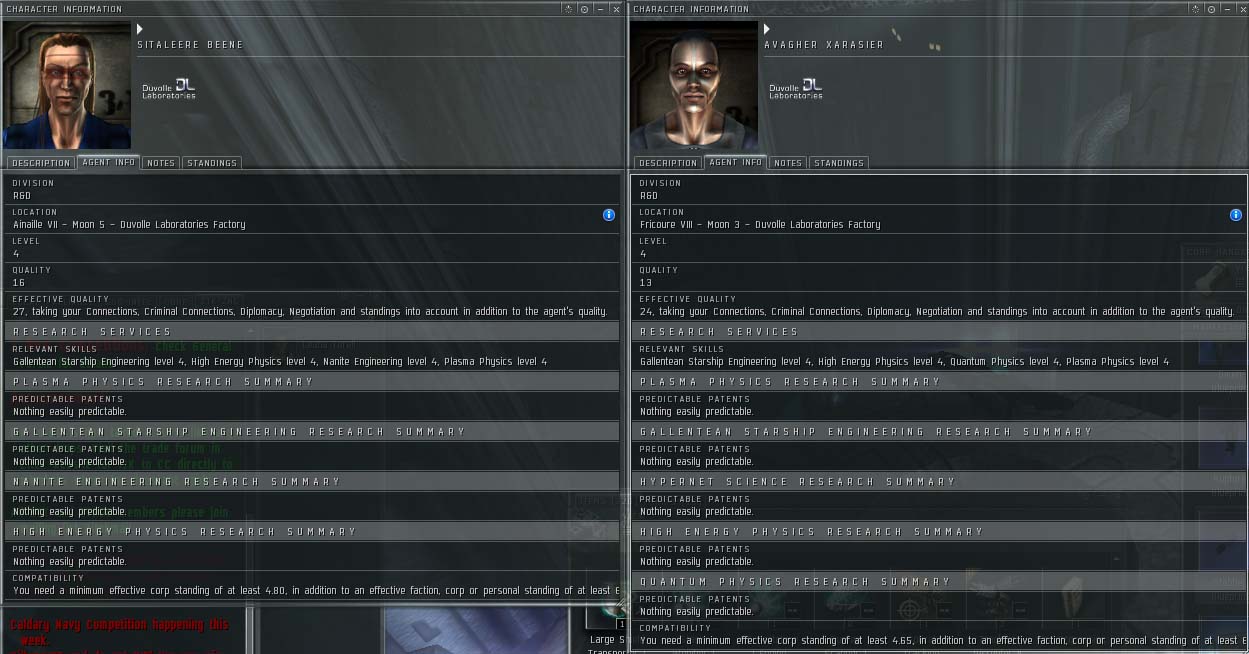The image size is (1249, 654).
Task: Switch to Description tab for Avagher Xarasier
Action: click(668, 163)
